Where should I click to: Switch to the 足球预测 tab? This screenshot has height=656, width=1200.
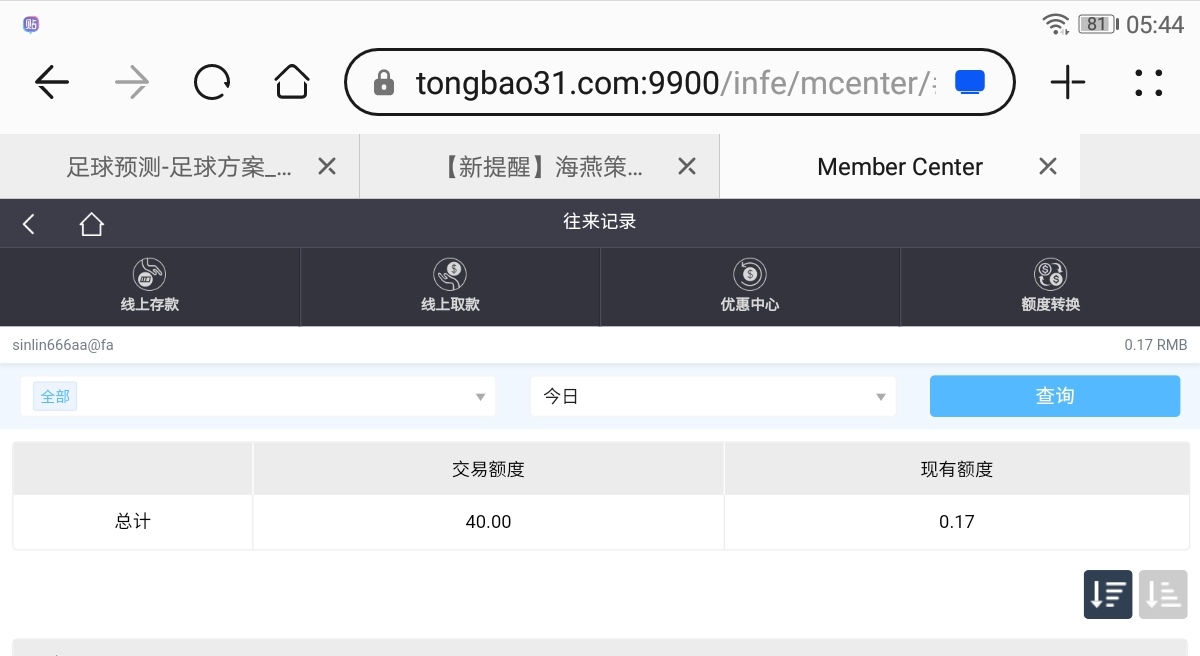tap(180, 167)
